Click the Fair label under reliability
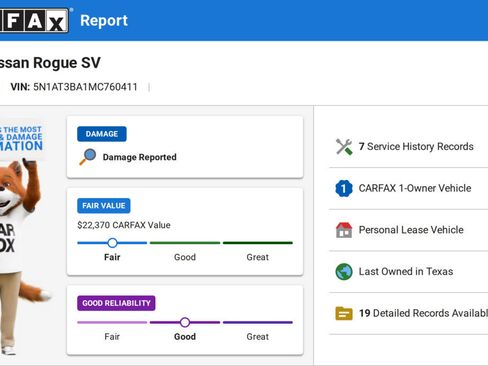488x366 pixels. (x=112, y=337)
